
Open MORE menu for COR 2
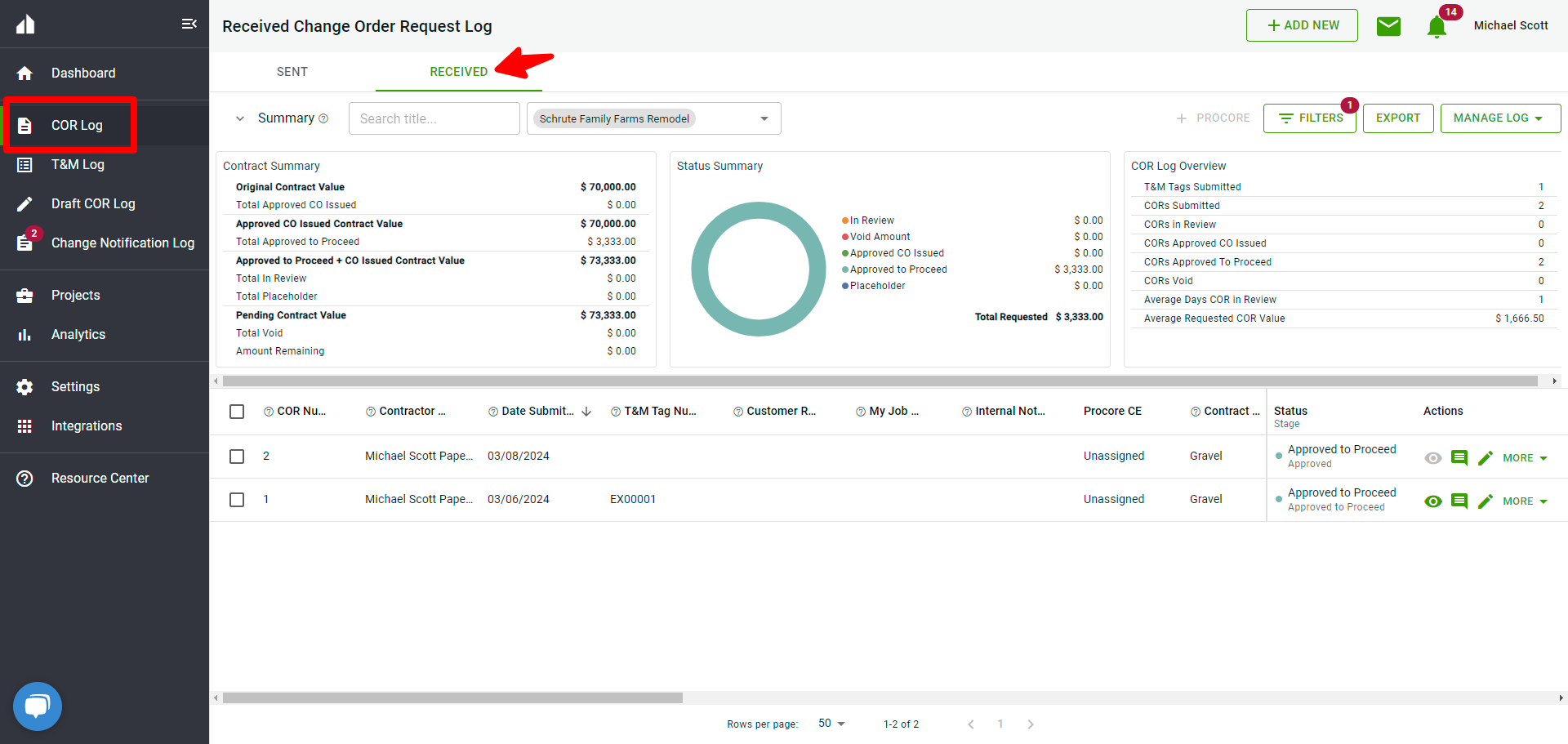click(1525, 458)
